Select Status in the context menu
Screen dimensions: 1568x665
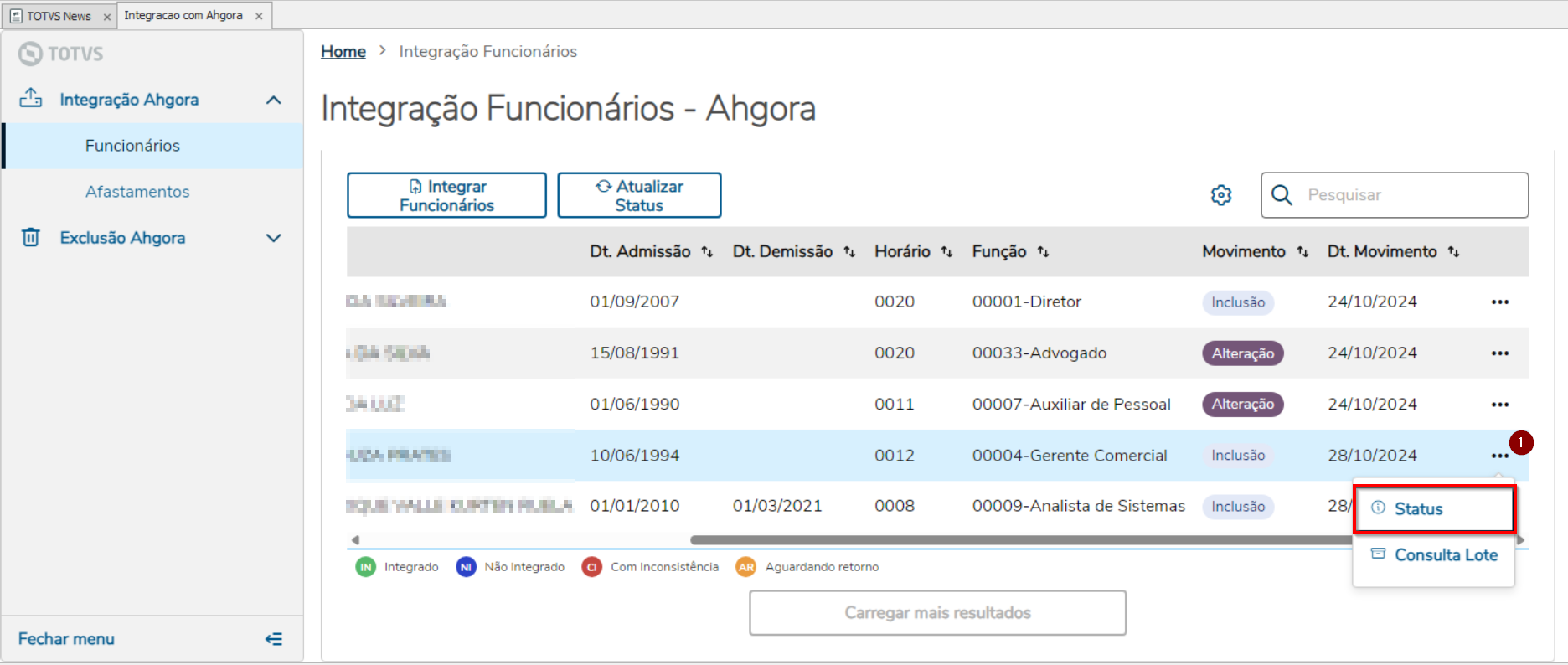coord(1434,508)
